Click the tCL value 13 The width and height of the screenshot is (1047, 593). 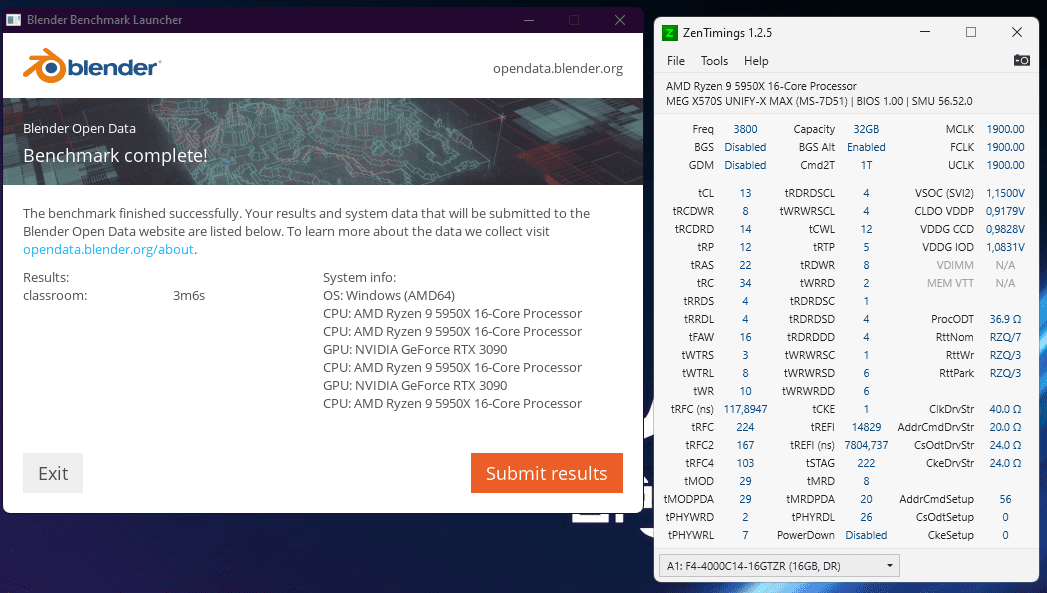point(745,193)
